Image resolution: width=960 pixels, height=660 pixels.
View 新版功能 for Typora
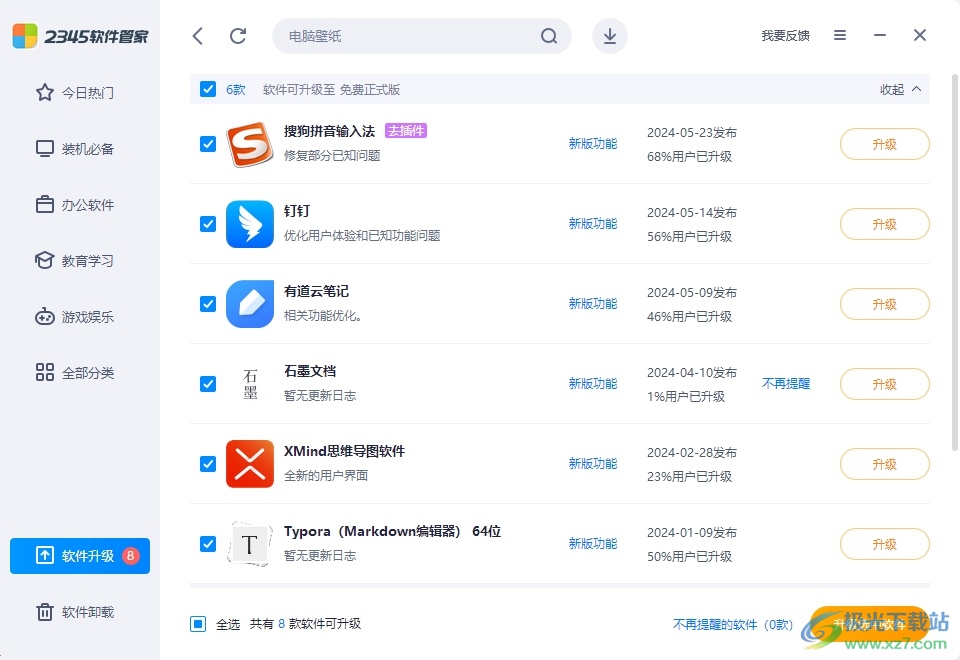click(x=593, y=544)
